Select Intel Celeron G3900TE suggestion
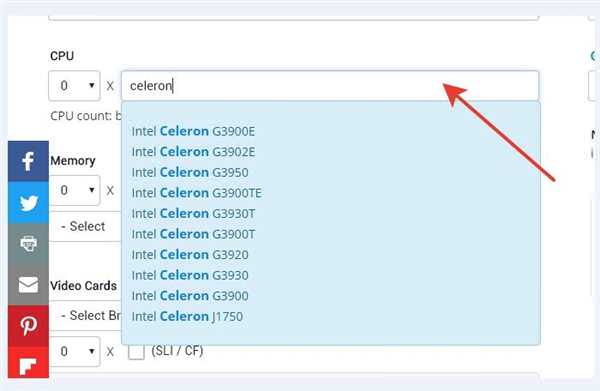The width and height of the screenshot is (600, 391). pos(197,193)
